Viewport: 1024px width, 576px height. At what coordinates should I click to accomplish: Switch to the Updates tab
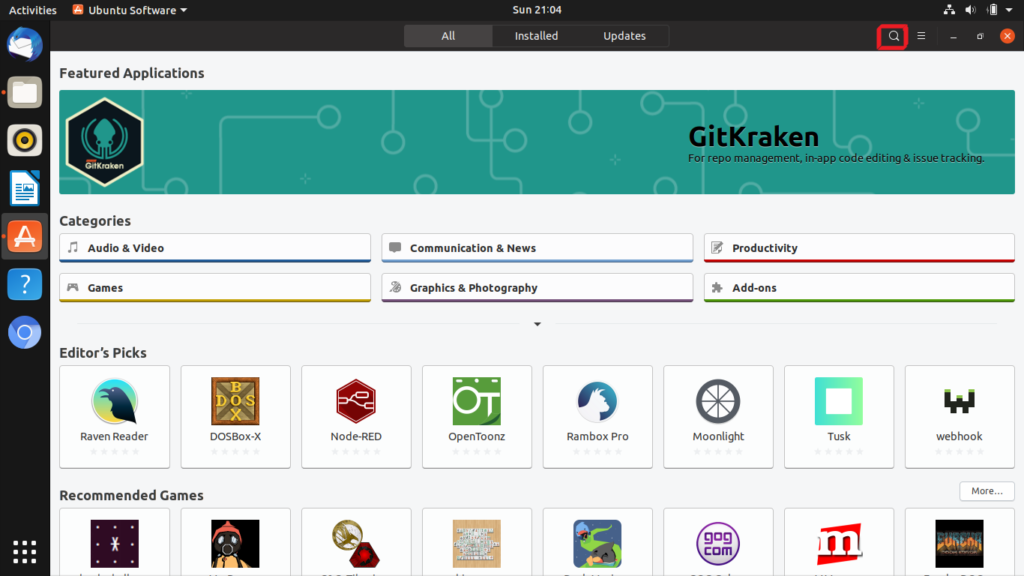coord(624,36)
